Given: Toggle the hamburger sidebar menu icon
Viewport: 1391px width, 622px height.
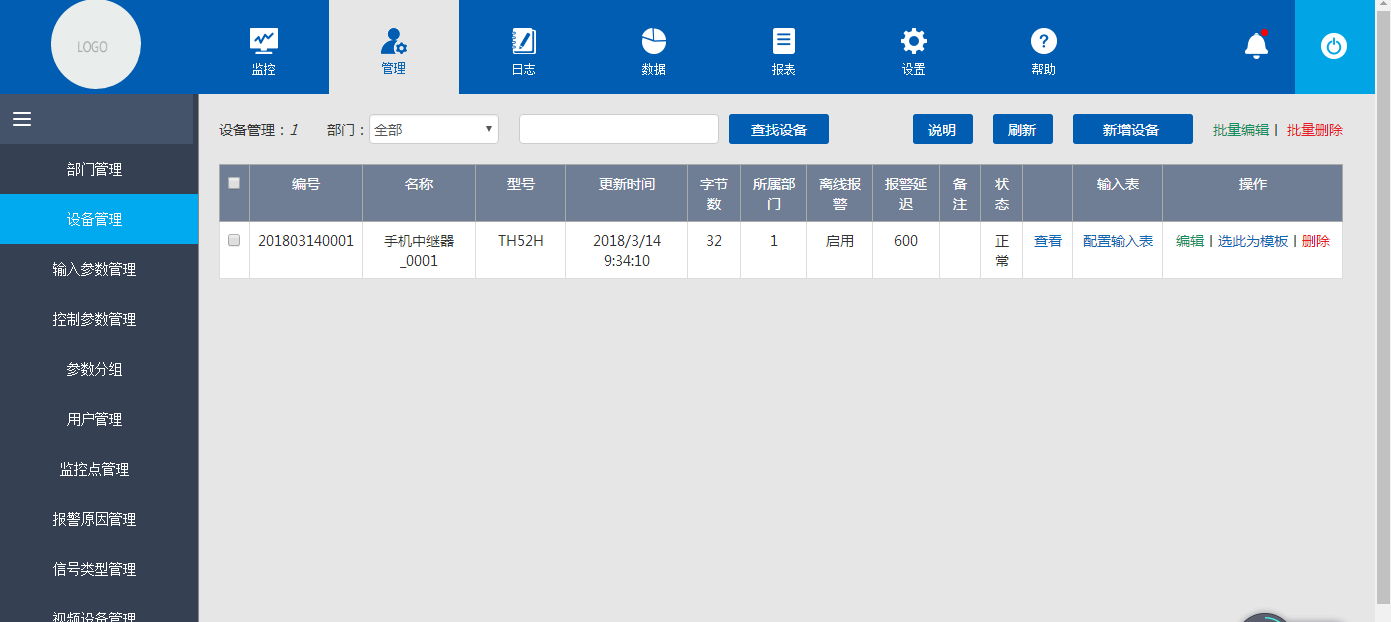Looking at the screenshot, I should coord(22,119).
